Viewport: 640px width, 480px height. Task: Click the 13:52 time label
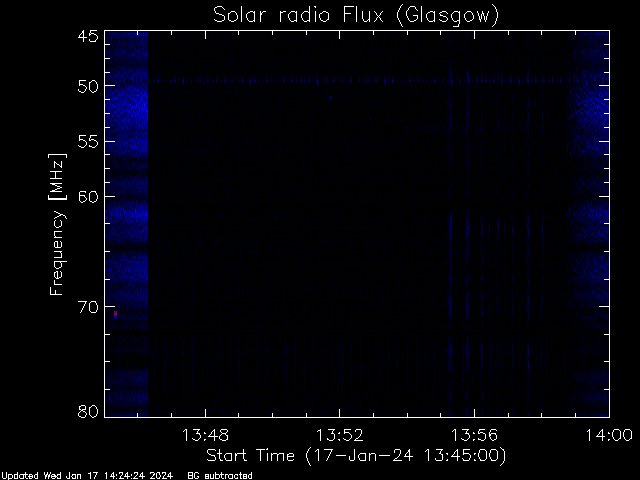340,435
